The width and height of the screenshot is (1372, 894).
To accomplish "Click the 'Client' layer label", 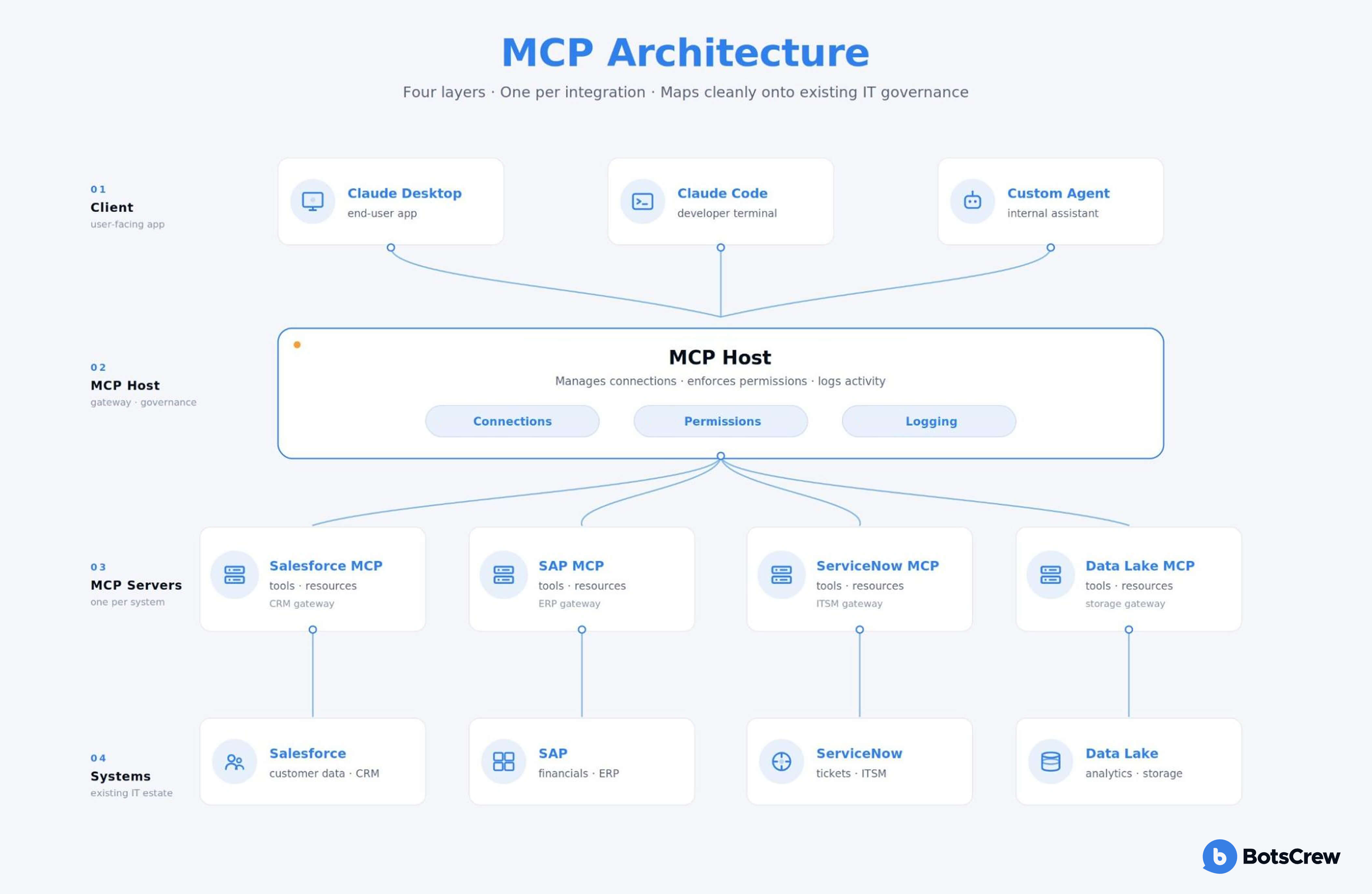I will pos(112,208).
